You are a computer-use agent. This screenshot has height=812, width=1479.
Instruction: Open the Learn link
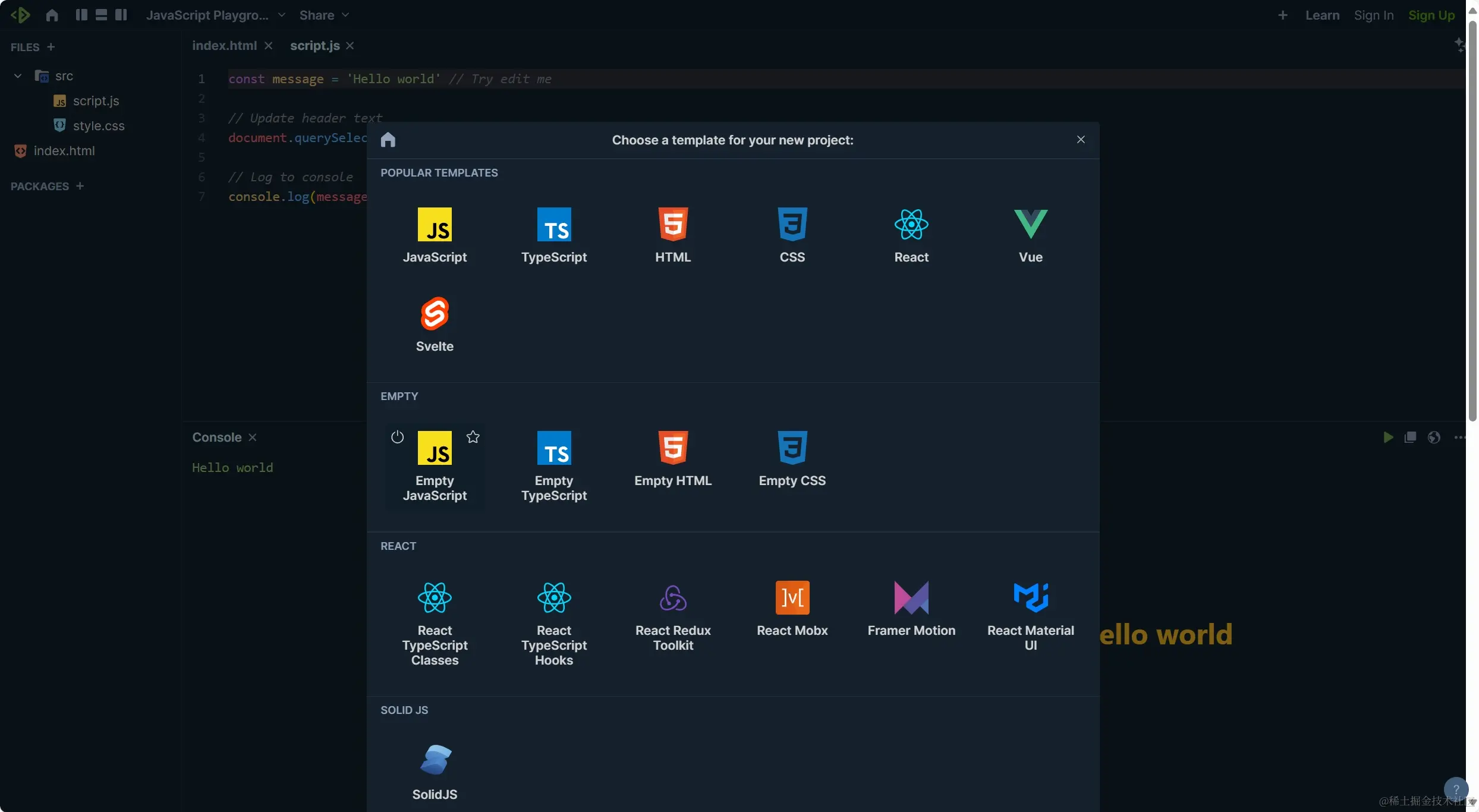1322,15
